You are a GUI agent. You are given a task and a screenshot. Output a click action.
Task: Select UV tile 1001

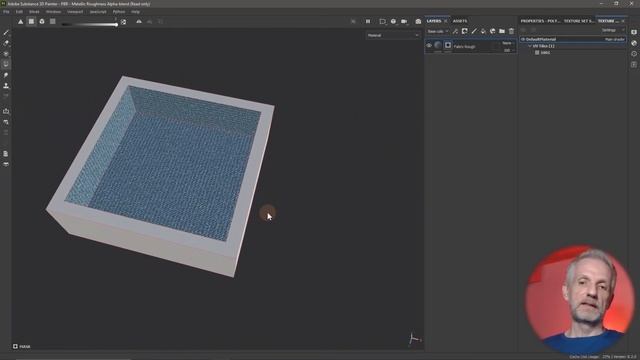[545, 53]
